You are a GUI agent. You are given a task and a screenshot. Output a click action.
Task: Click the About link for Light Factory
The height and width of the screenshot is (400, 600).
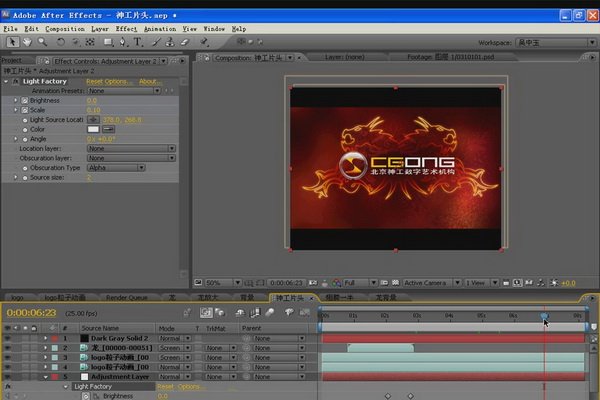pos(150,81)
